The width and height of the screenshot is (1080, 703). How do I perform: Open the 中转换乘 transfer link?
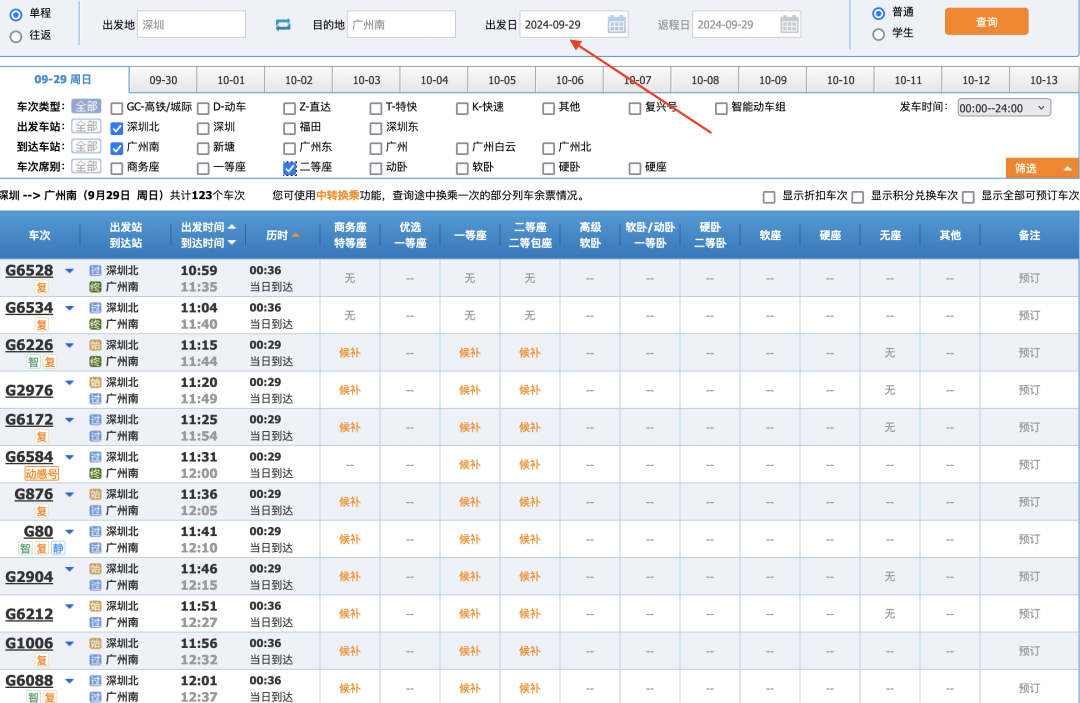(x=338, y=196)
